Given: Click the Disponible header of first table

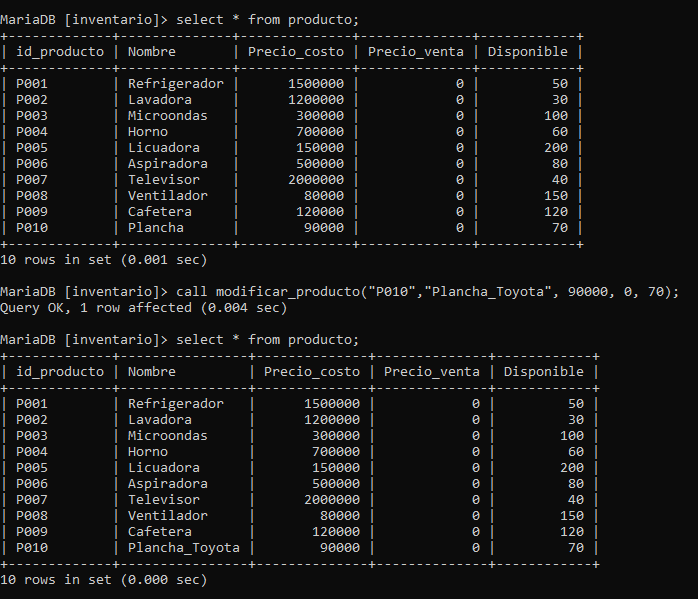Looking at the screenshot, I should (x=528, y=52).
